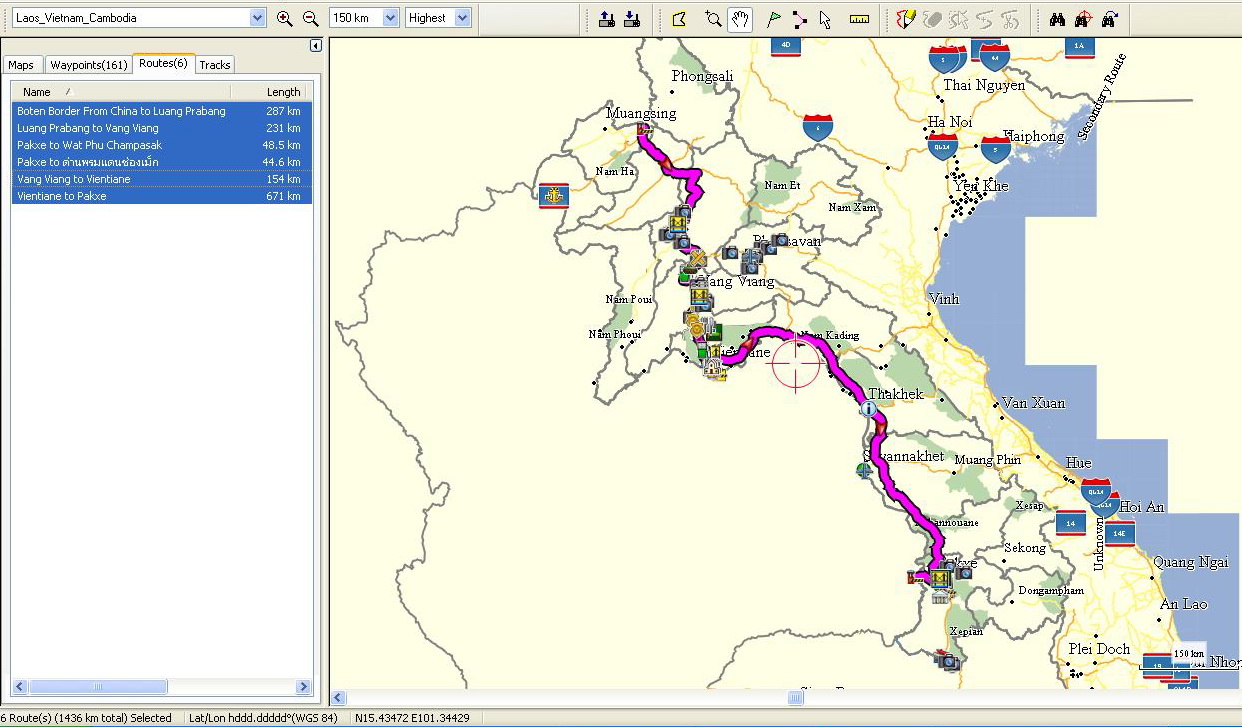Click the Zoom In magnifier icon
Screen dimensions: 1242x727
(x=285, y=18)
